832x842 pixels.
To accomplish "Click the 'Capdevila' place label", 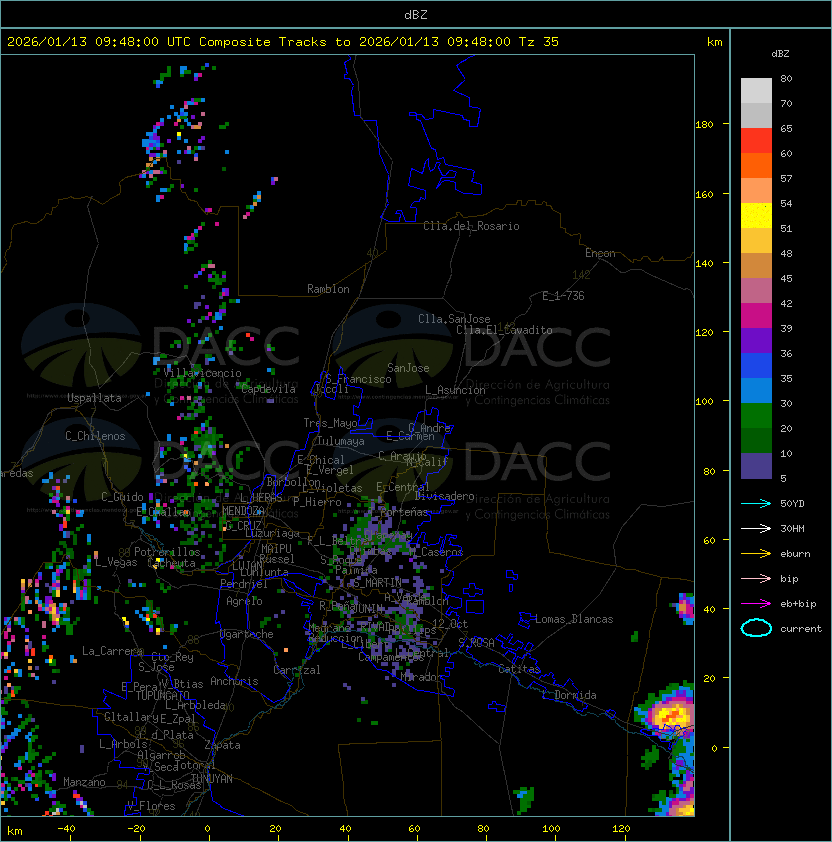I will pos(268,389).
